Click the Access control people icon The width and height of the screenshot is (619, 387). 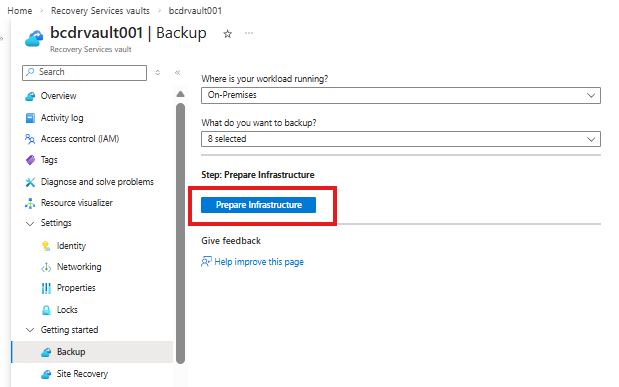point(30,139)
